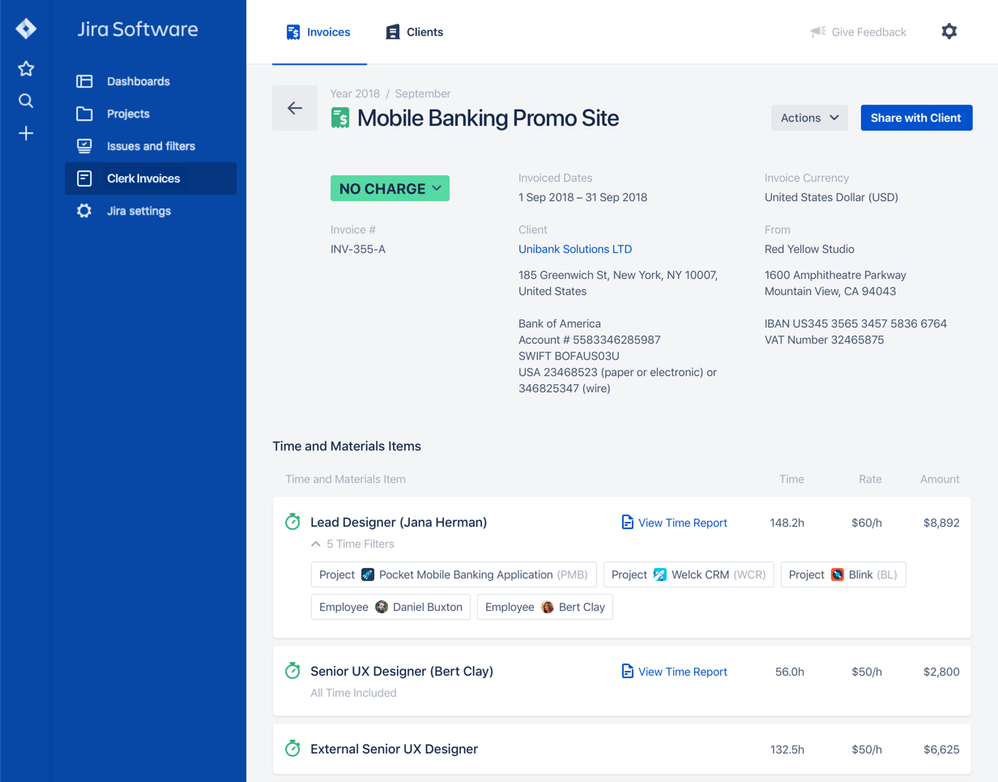Open Jira settings from sidebar
This screenshot has width=998, height=782.
coord(151,211)
